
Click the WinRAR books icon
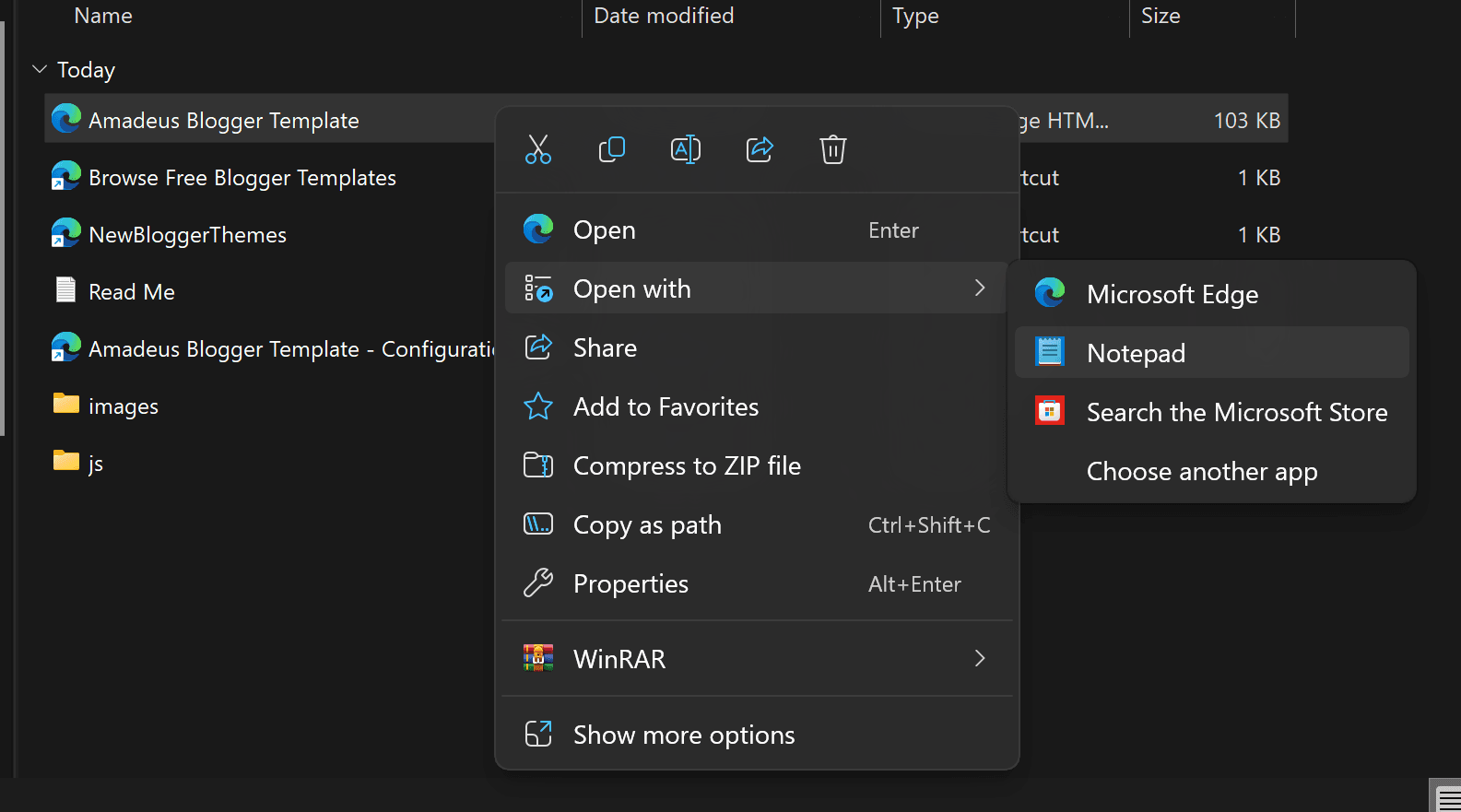click(538, 658)
